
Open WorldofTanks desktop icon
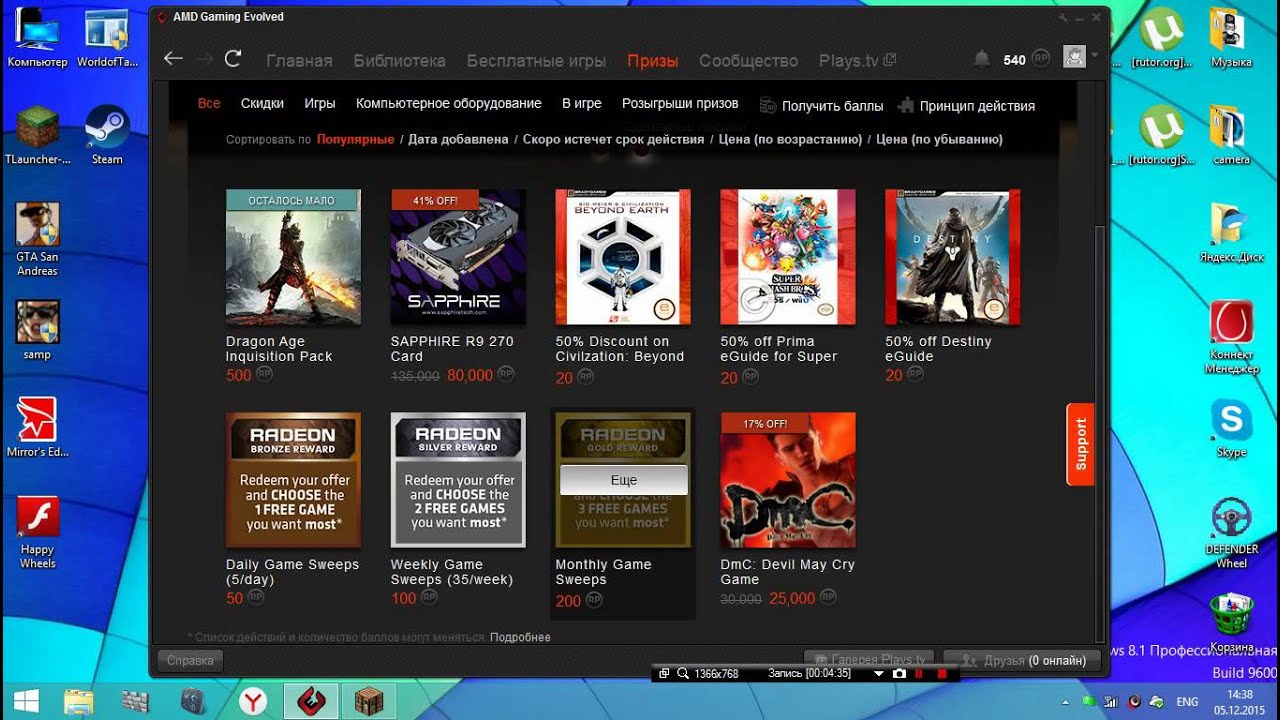tap(107, 38)
